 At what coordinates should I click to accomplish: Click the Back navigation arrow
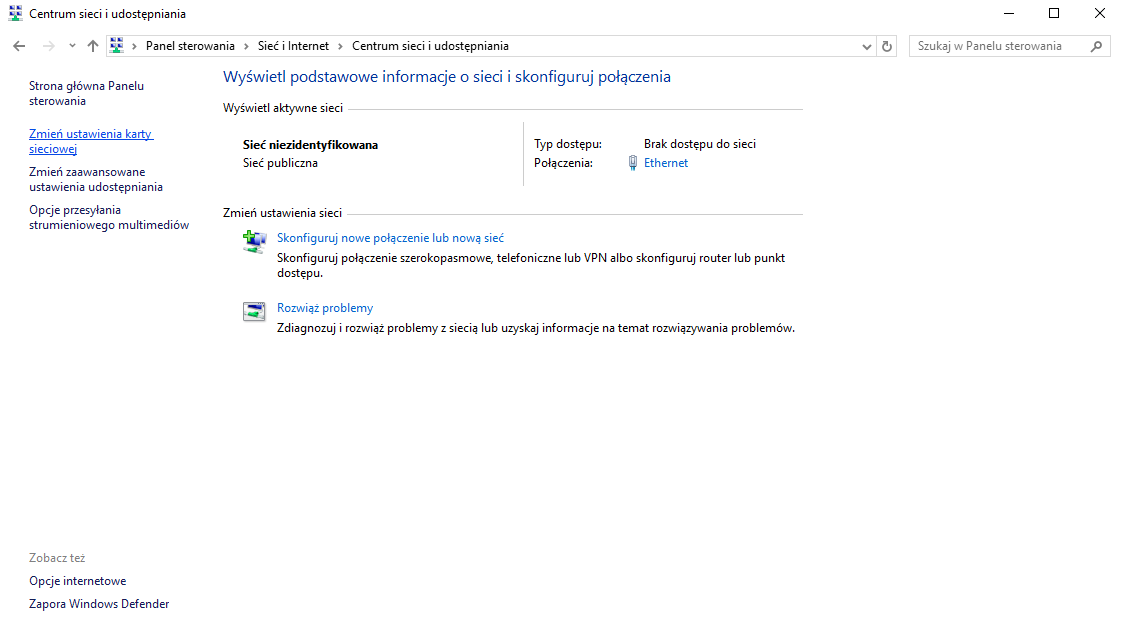(18, 46)
